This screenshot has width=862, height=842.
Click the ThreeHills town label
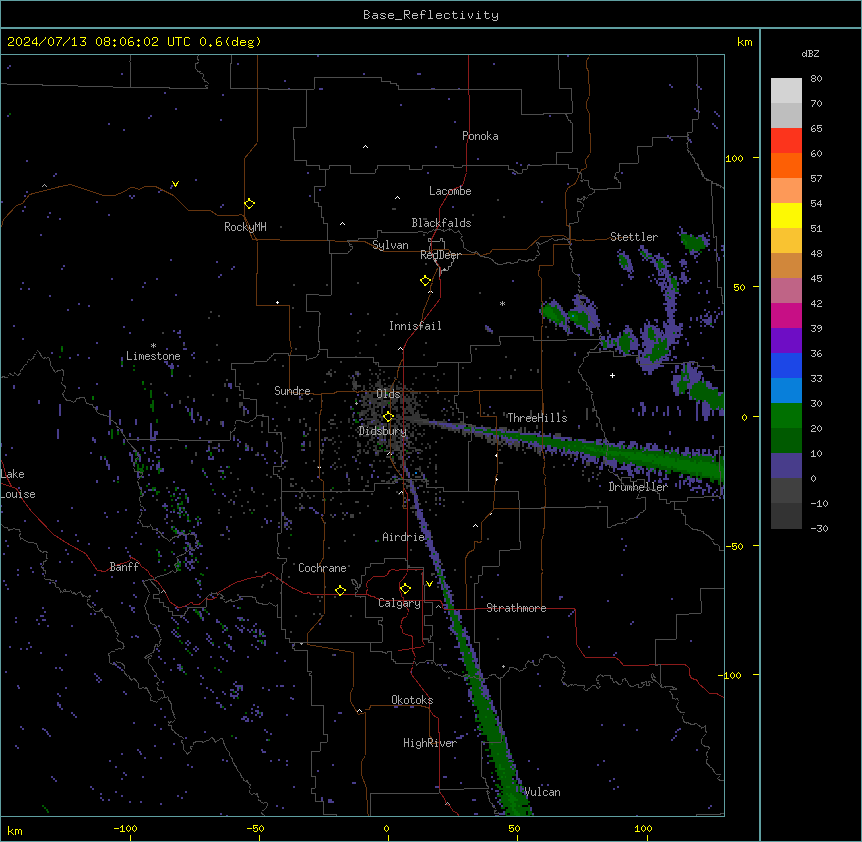click(537, 418)
